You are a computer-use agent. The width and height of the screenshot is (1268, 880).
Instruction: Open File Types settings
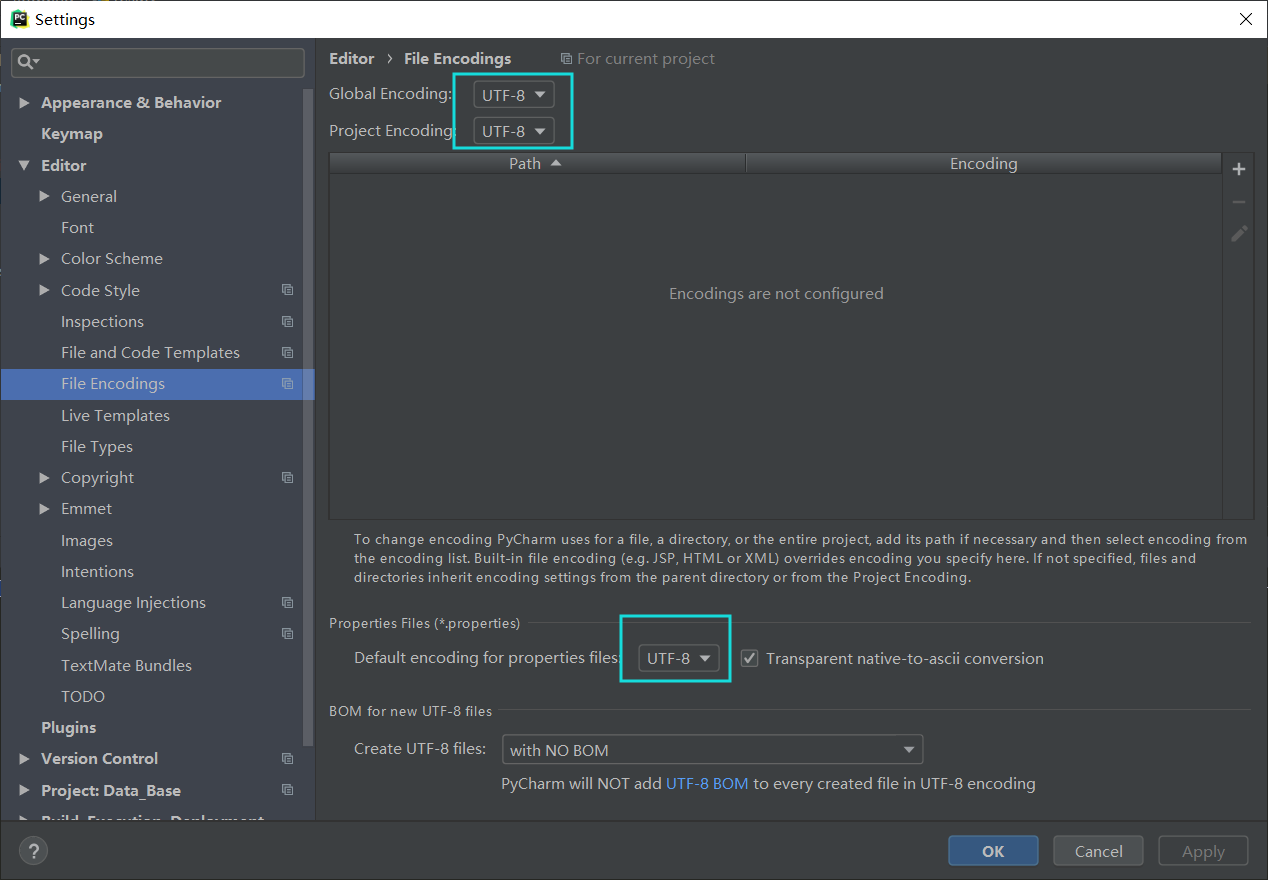(97, 446)
